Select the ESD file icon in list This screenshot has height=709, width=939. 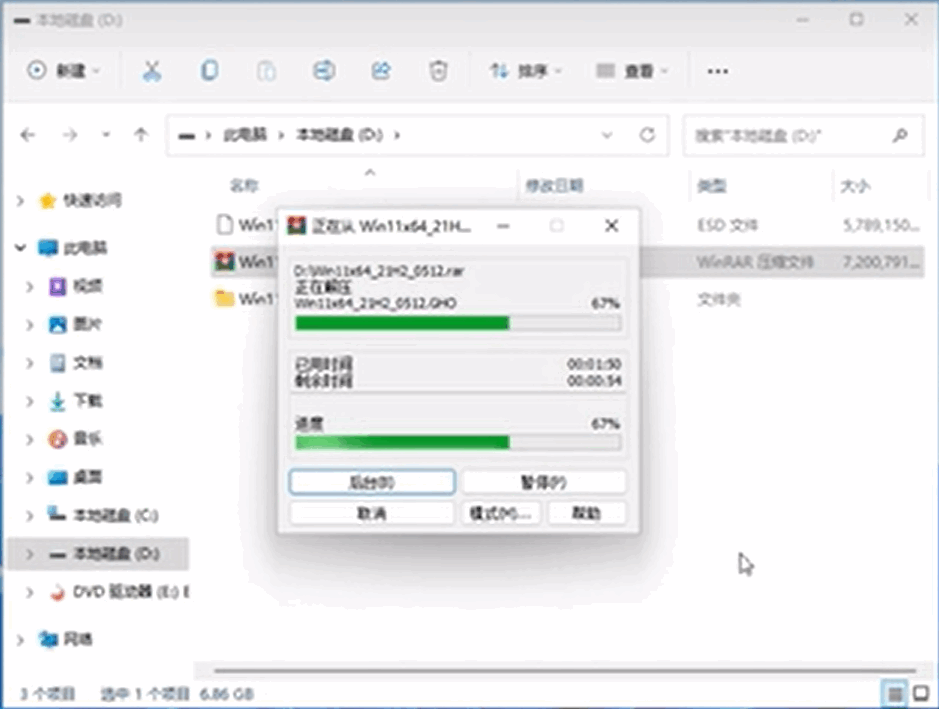225,225
